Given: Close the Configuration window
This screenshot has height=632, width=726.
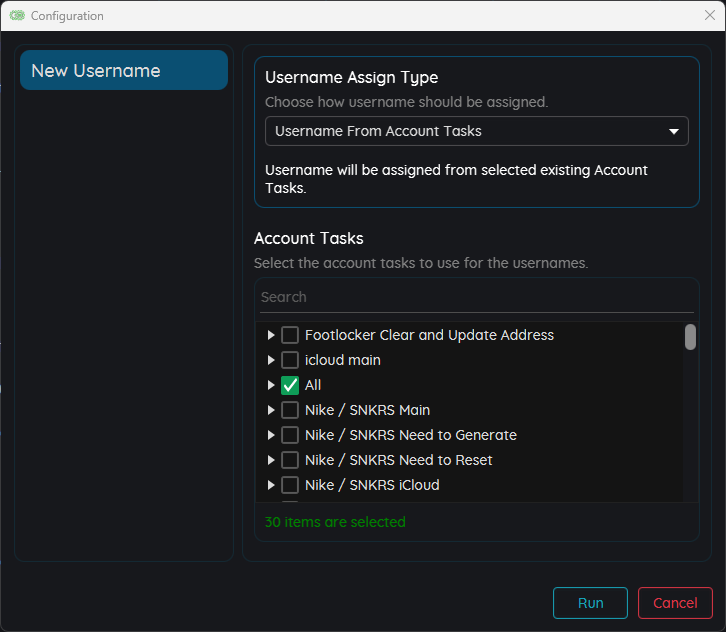Looking at the screenshot, I should coord(709,16).
